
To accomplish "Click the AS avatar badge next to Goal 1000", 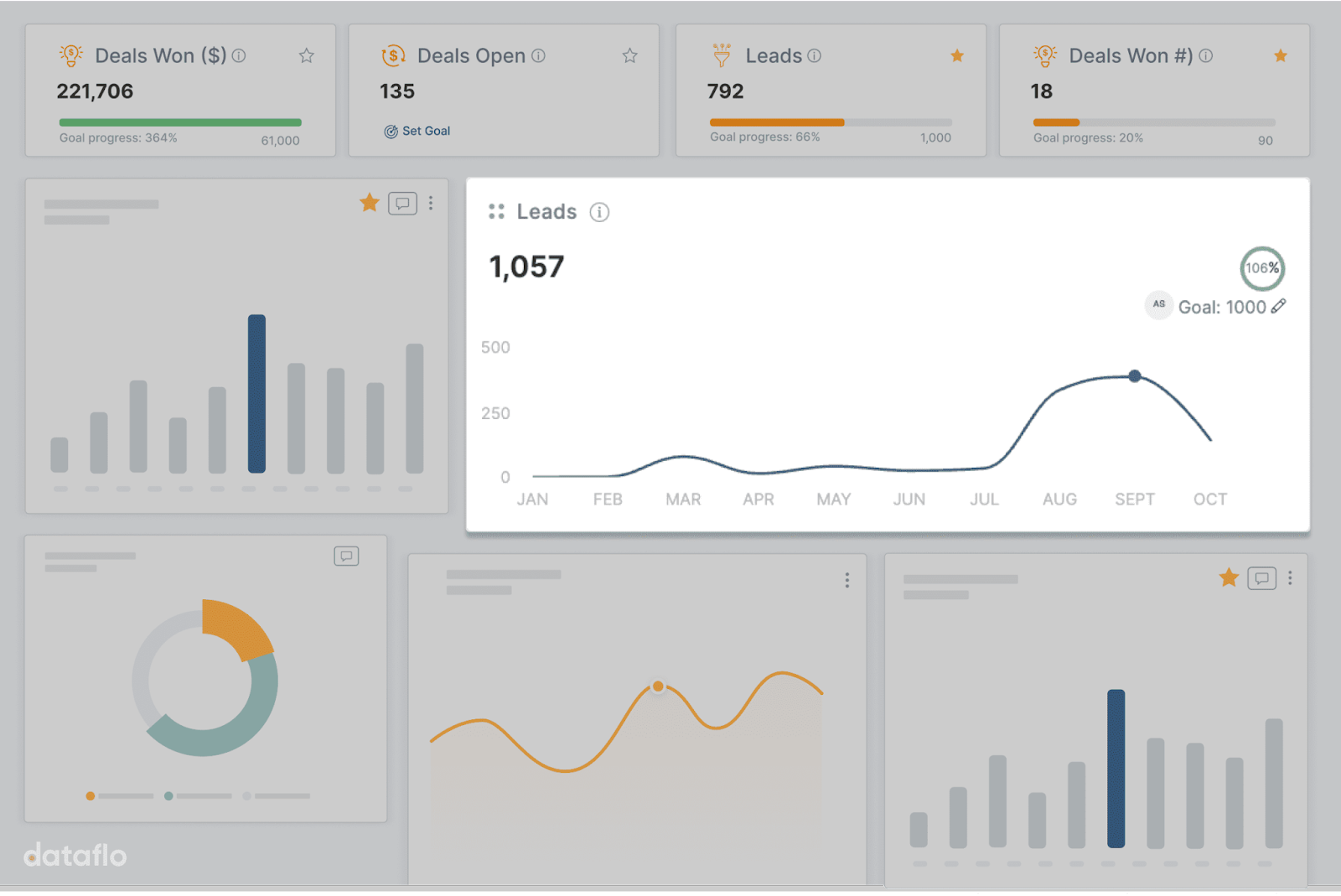I will coord(1158,306).
